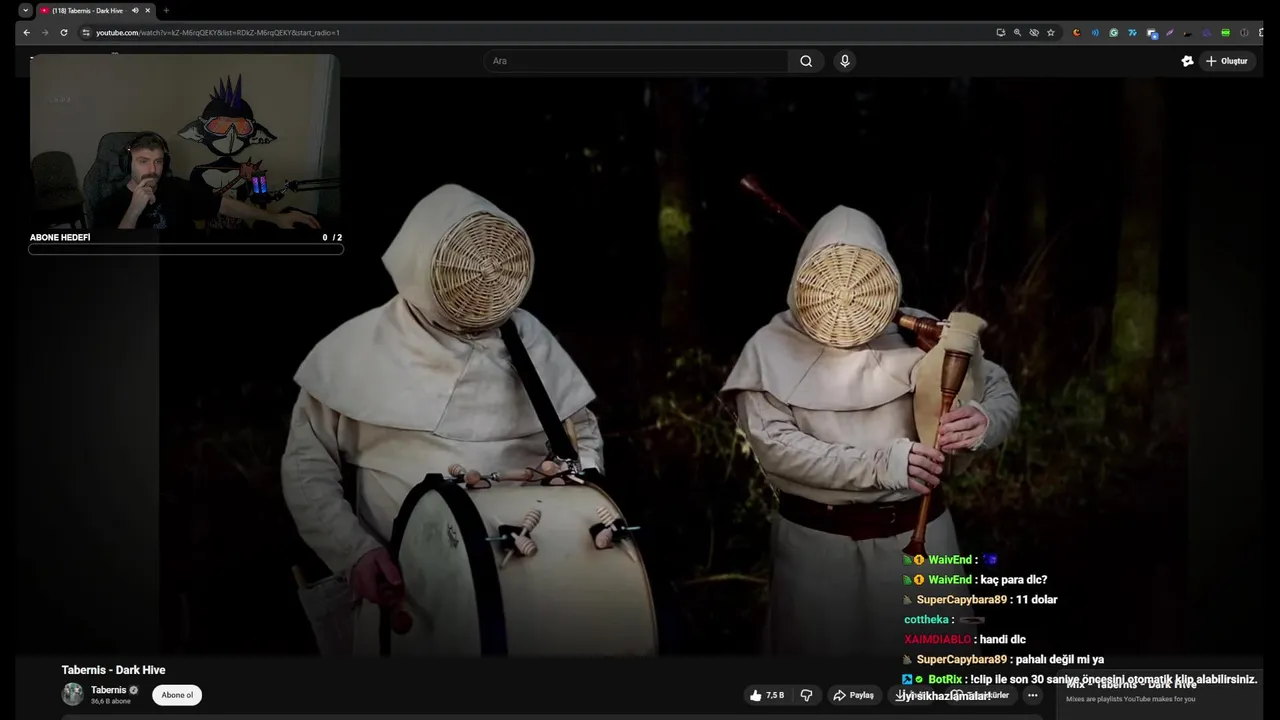Image resolution: width=1280 pixels, height=720 pixels.
Task: Click chat username BotRix
Action: (945, 680)
